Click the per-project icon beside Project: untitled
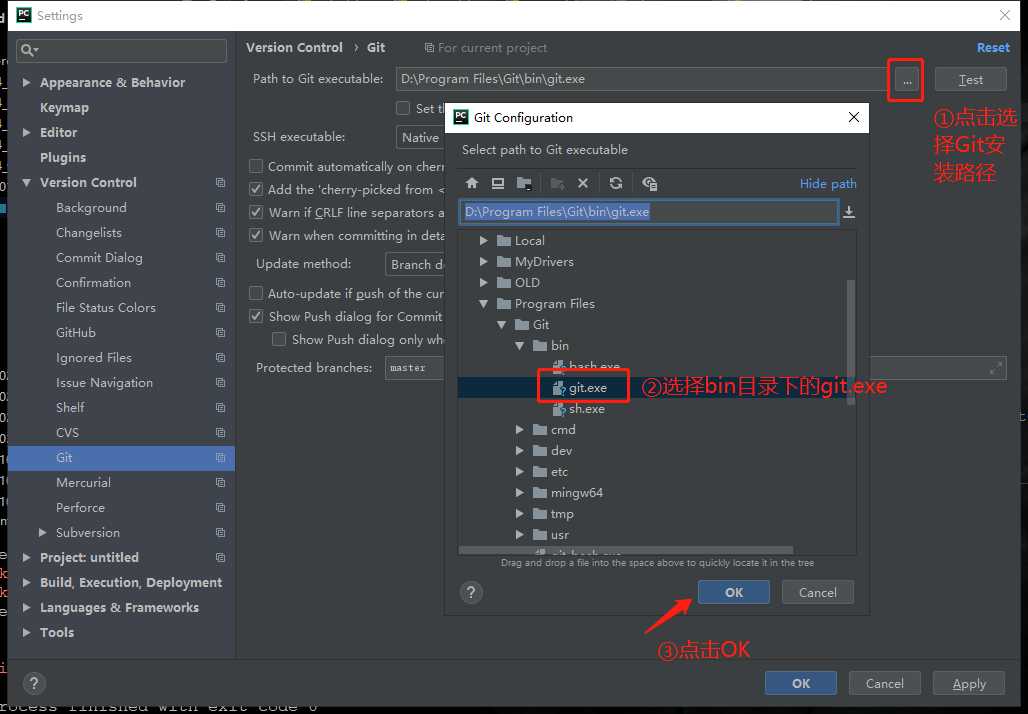This screenshot has width=1028, height=714. tap(220, 557)
